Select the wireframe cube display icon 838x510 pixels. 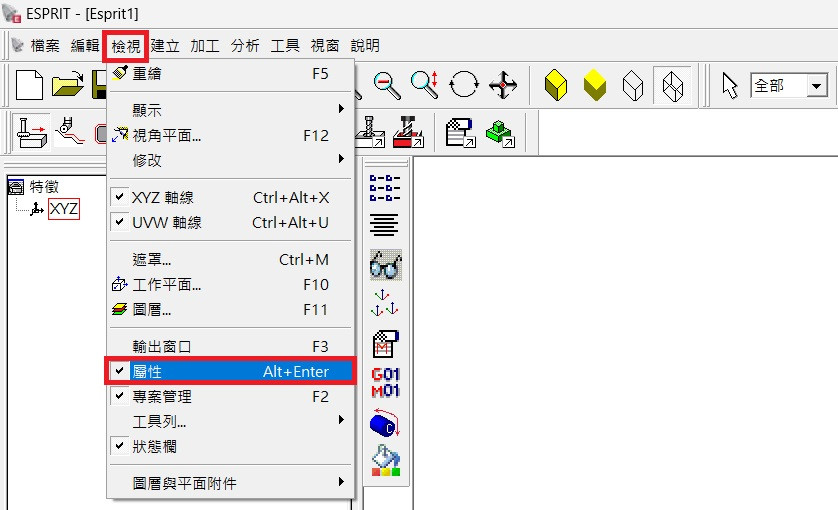click(669, 86)
